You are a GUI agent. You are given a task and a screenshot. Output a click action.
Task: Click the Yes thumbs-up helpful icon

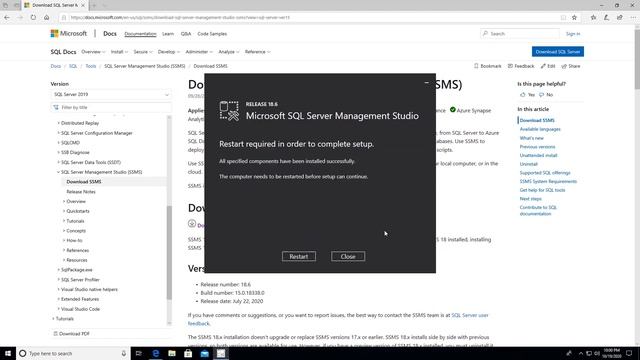pyautogui.click(x=522, y=95)
